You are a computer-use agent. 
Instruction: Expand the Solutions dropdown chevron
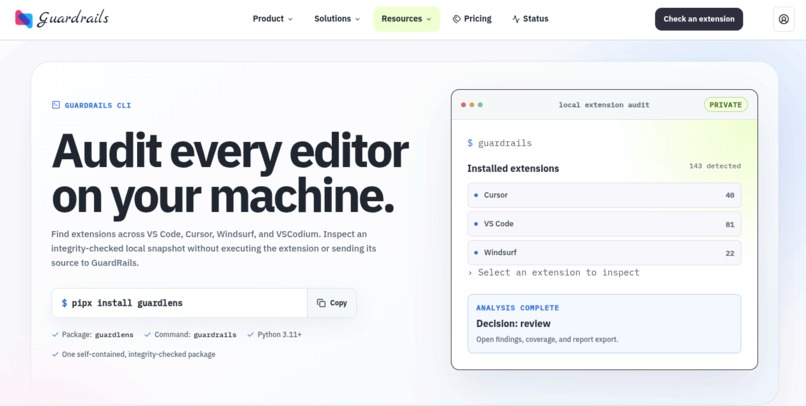[357, 19]
